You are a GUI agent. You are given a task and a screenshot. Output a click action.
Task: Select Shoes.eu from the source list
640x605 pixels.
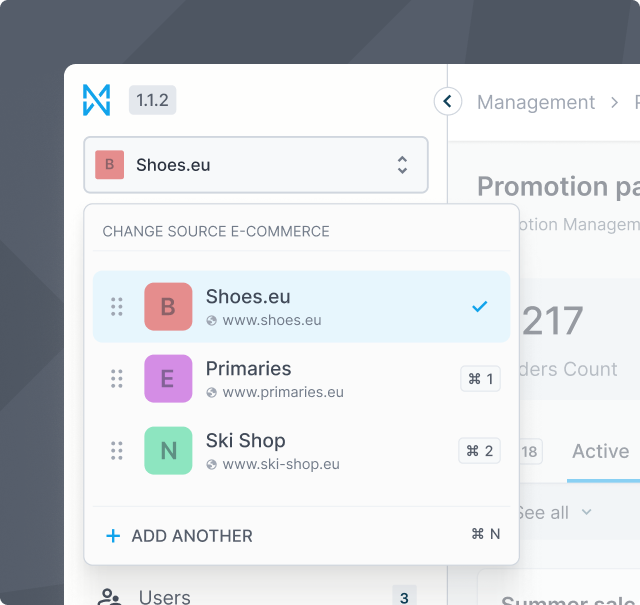[300, 307]
